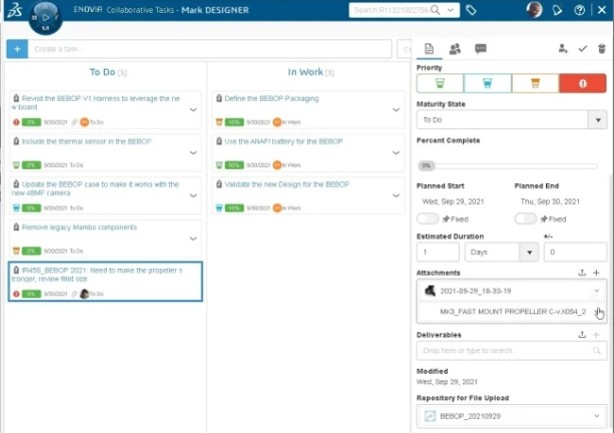Open task Update the BEBOP case
614x433 pixels.
pos(96,188)
